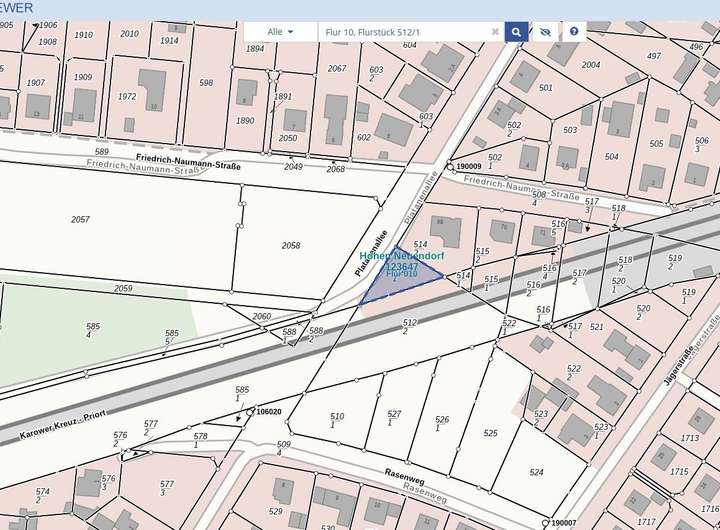The image size is (720, 530).
Task: Select parcel number 2058
Action: 290,245
